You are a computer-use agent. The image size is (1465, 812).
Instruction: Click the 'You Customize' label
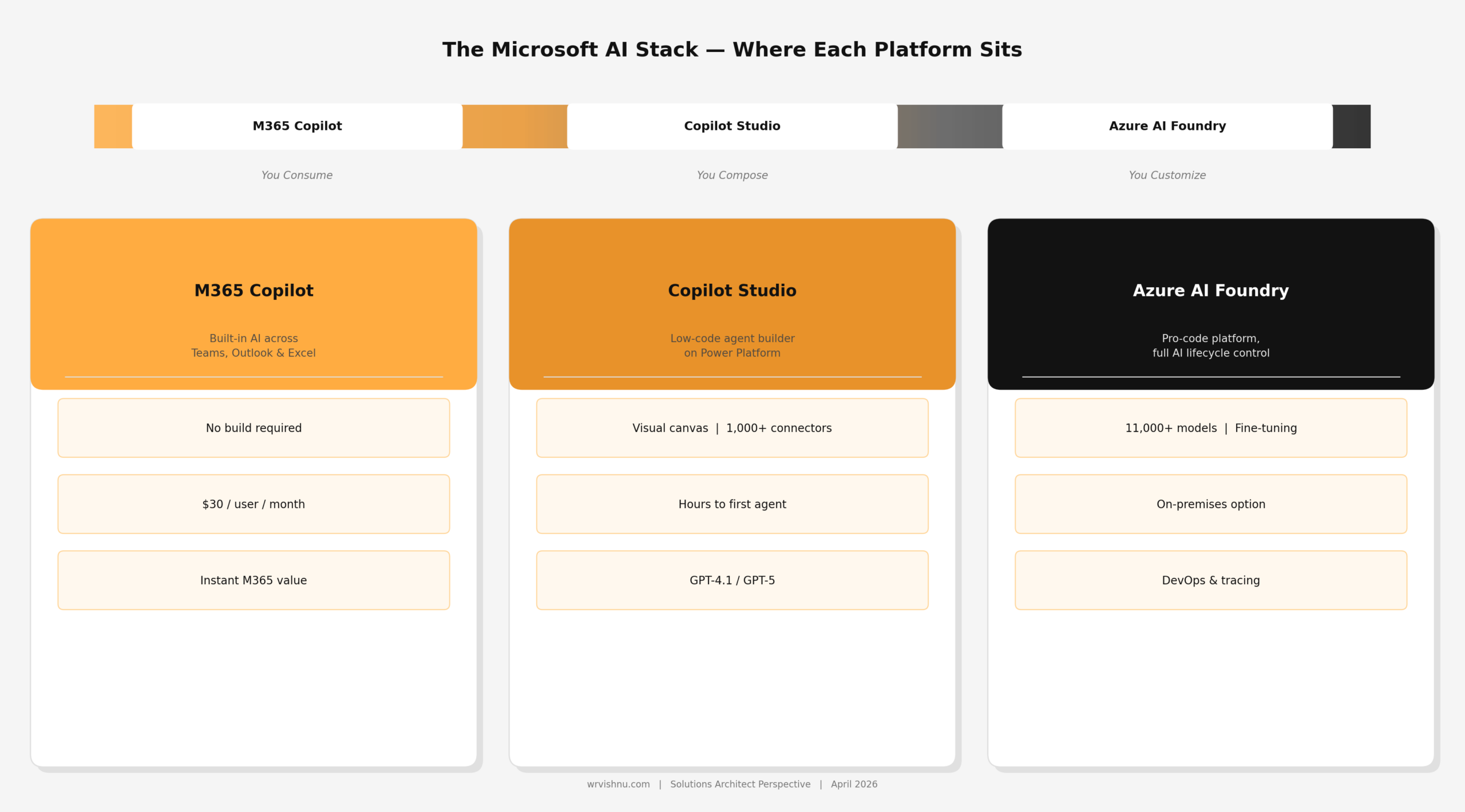(1166, 175)
